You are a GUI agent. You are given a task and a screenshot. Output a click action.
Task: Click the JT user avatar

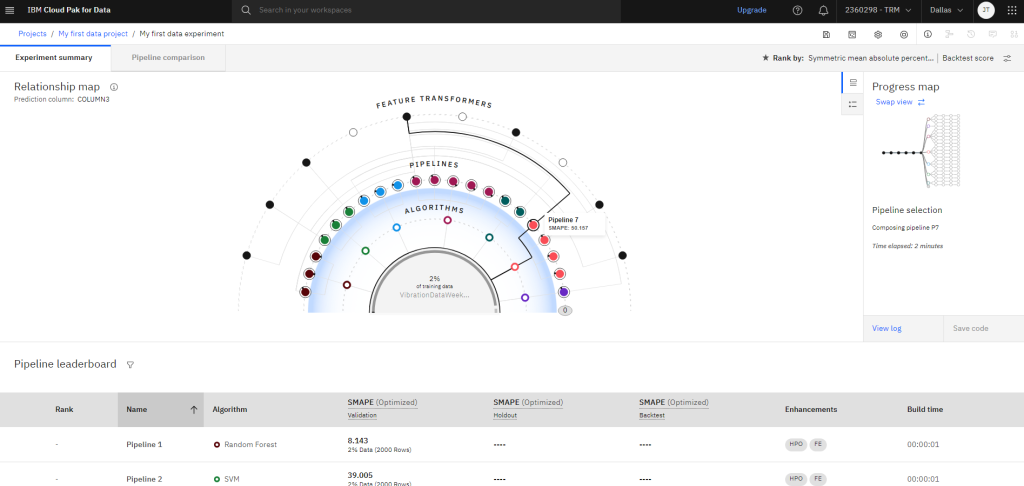[x=985, y=10]
